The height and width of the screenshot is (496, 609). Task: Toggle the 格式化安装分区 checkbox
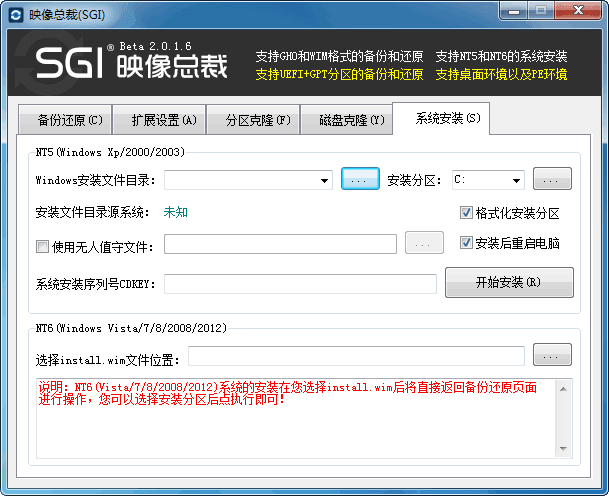coord(466,213)
